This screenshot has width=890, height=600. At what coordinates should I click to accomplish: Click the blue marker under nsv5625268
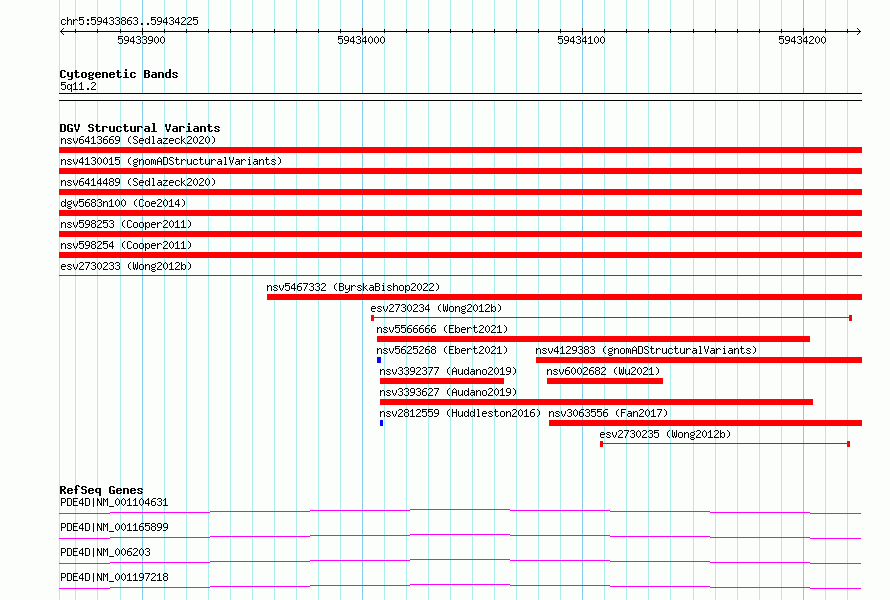pos(379,360)
